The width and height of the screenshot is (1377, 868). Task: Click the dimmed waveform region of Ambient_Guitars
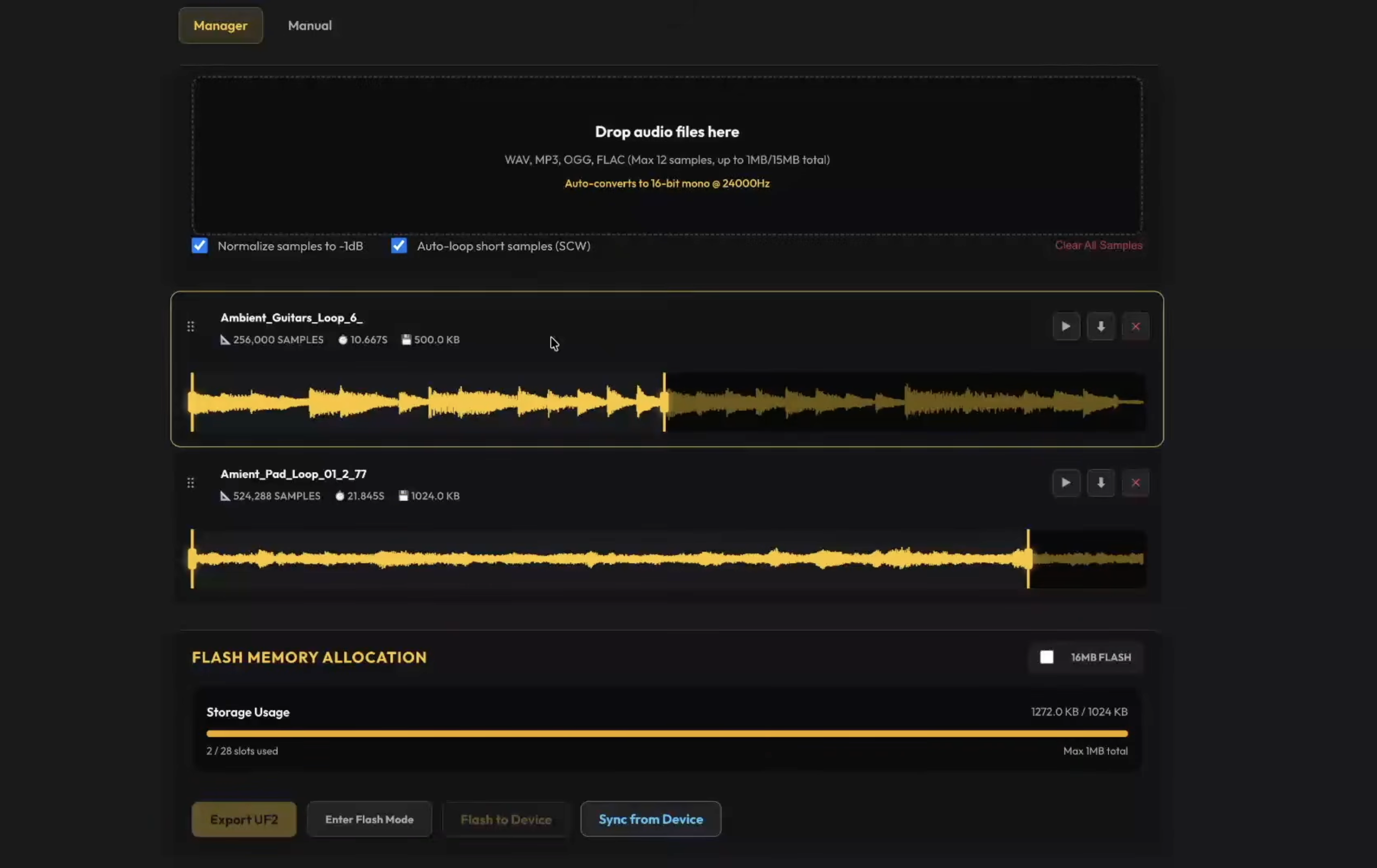click(906, 402)
